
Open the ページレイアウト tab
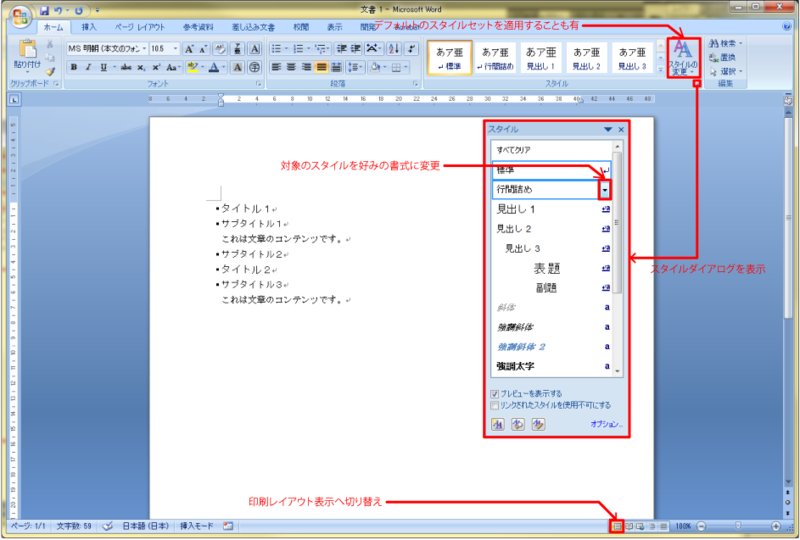(x=139, y=27)
